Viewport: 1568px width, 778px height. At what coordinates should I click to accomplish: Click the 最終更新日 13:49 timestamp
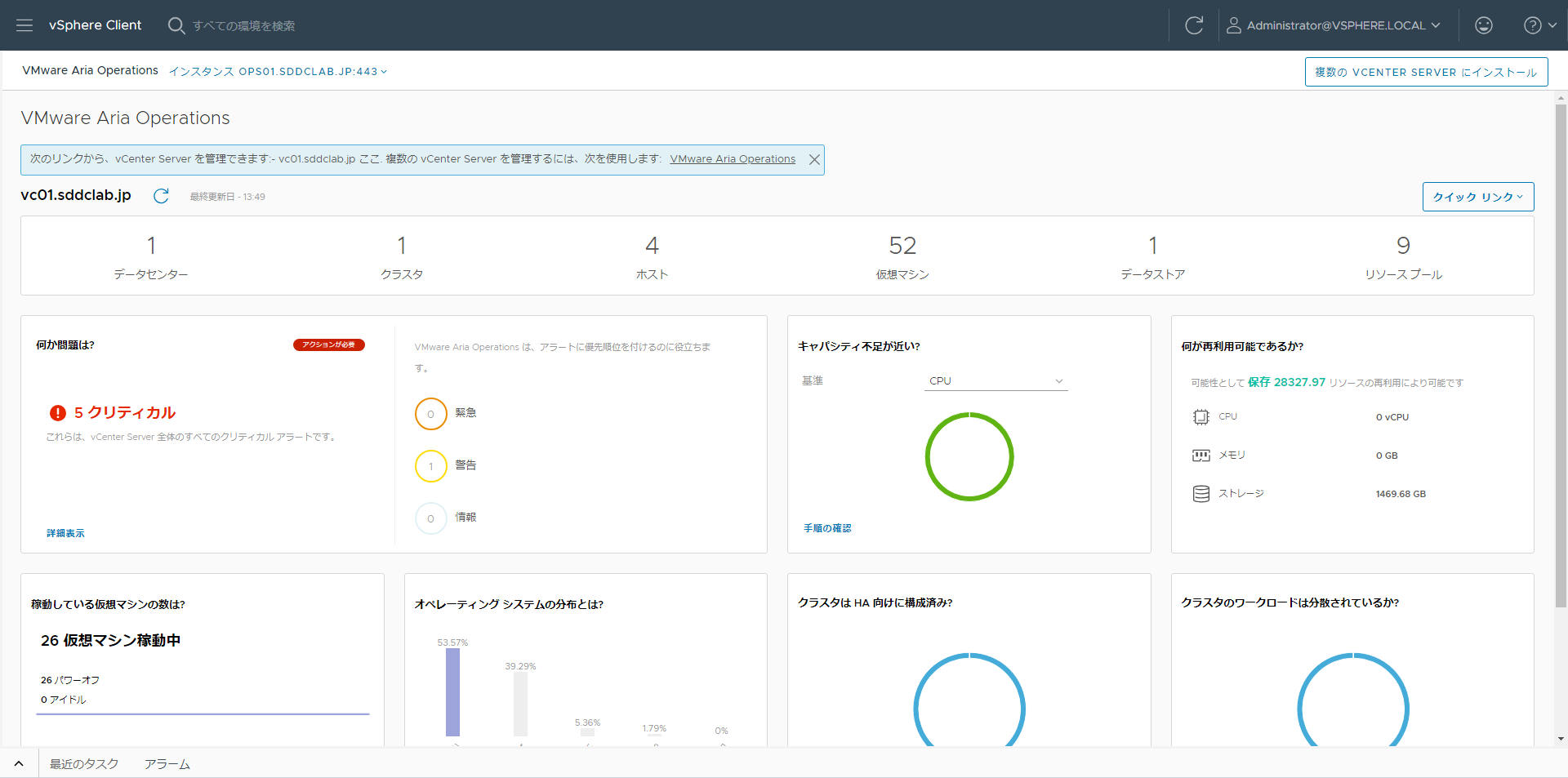pos(227,197)
